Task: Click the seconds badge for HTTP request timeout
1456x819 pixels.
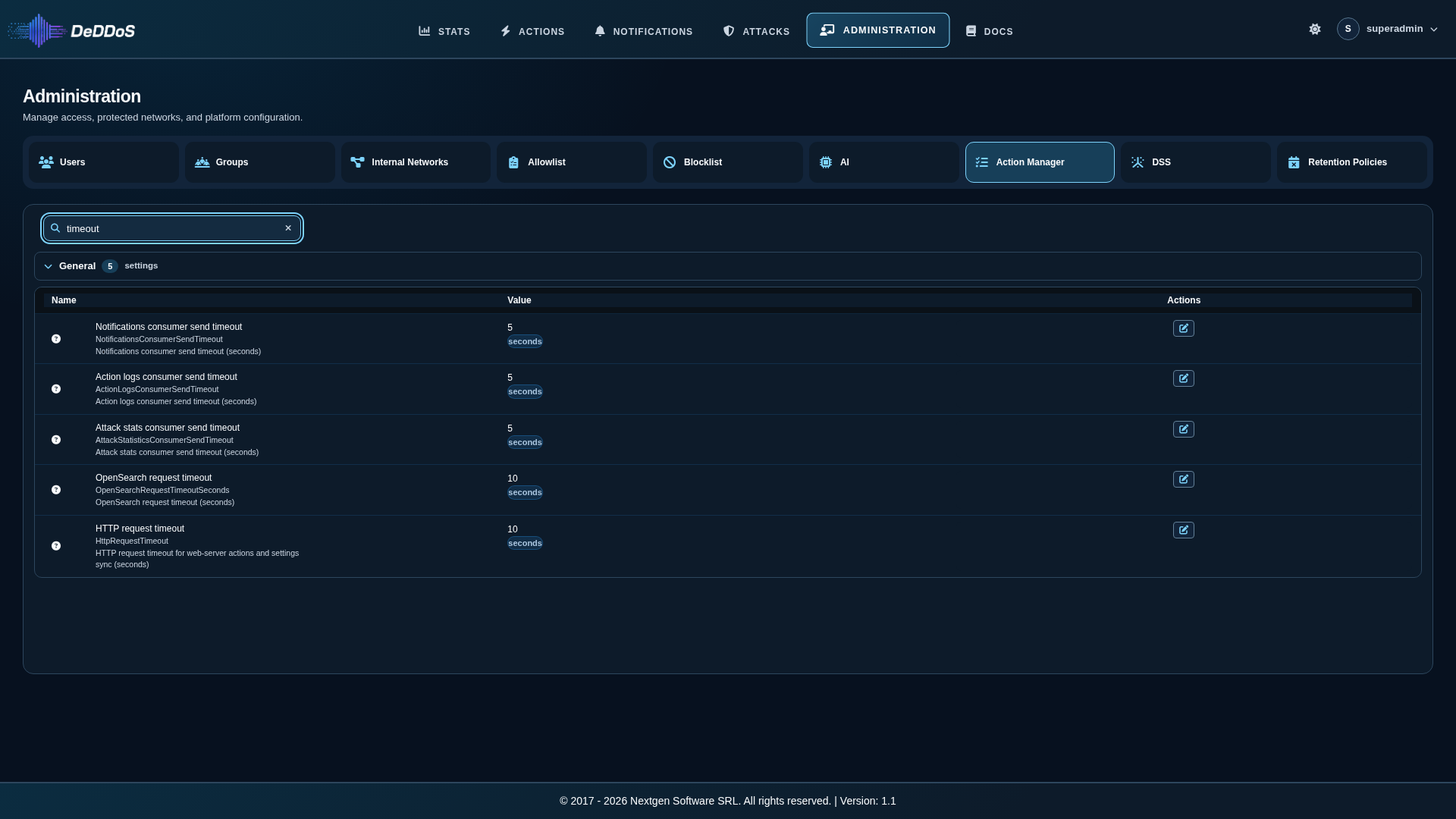Action: (x=525, y=543)
